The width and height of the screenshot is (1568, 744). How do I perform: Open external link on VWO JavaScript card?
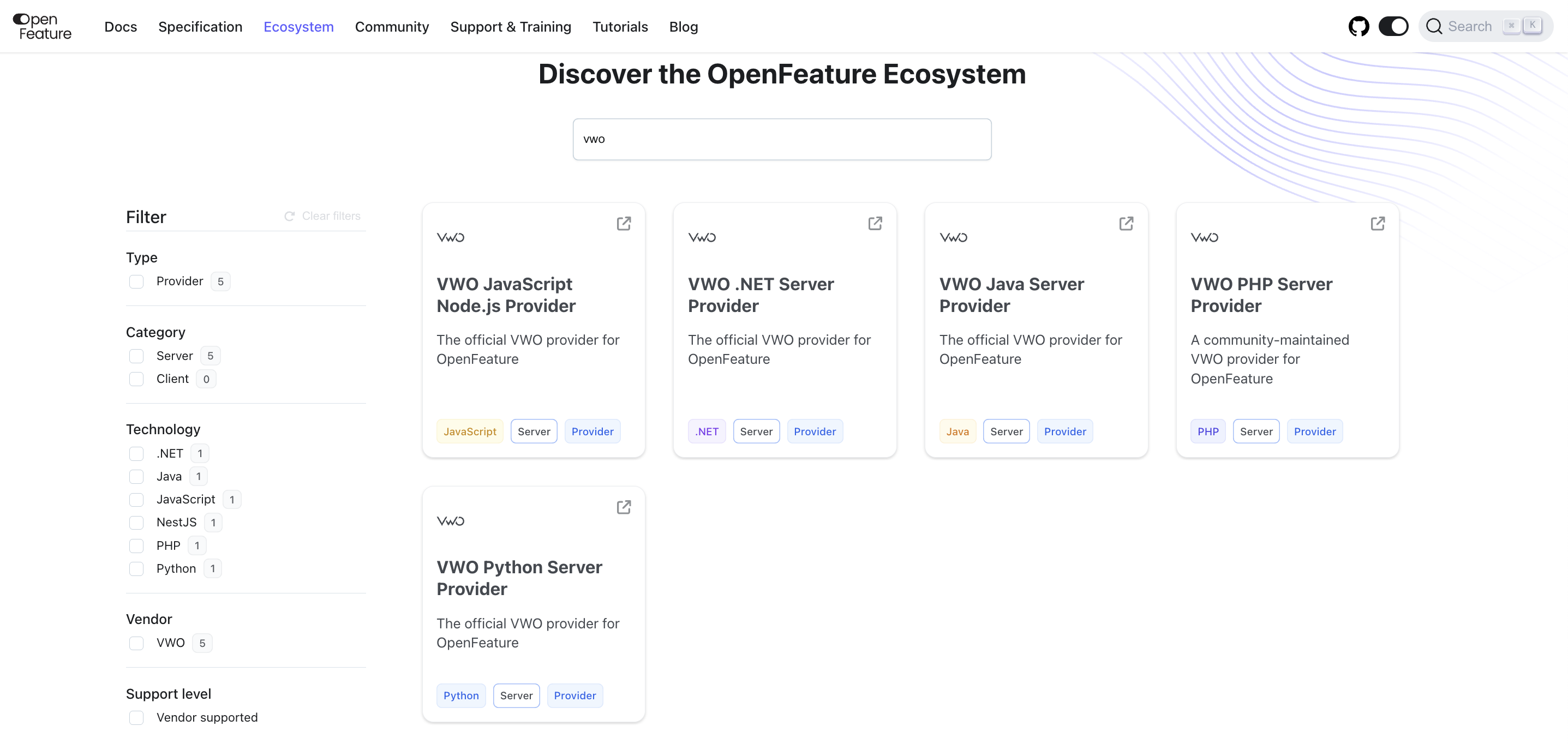(623, 223)
